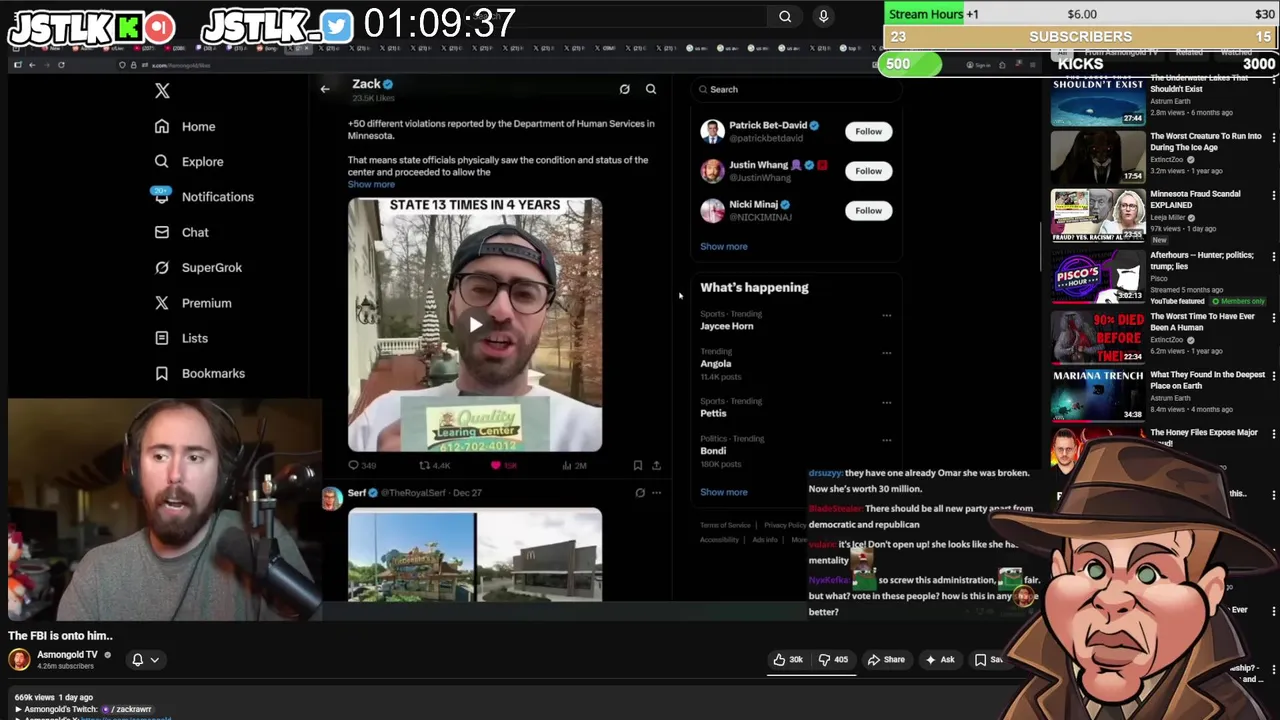Click search icon in Zack profile header
This screenshot has width=1280, height=720.
pos(651,89)
